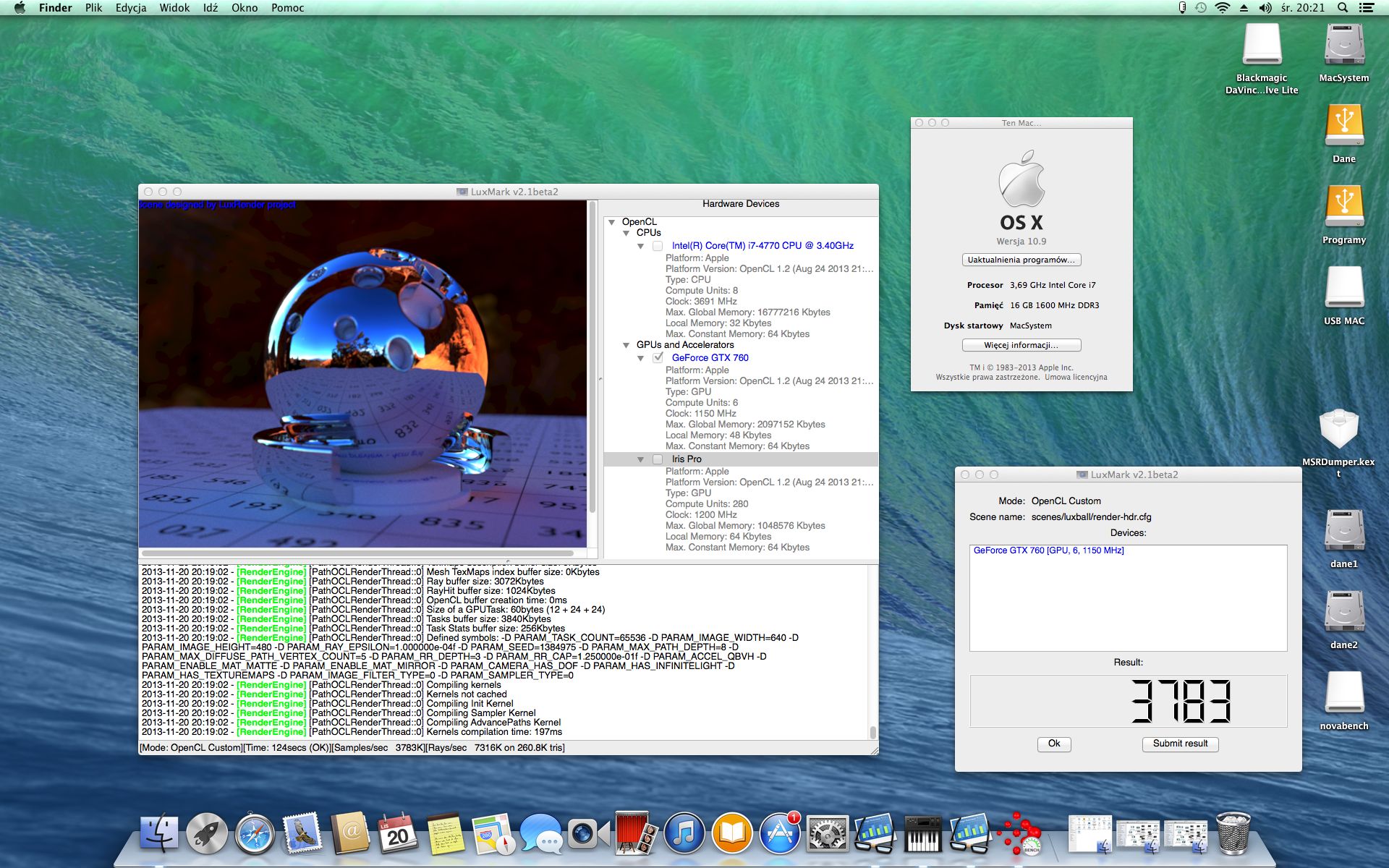1389x868 pixels.
Task: Open the volume menu bar icon
Action: click(1265, 8)
